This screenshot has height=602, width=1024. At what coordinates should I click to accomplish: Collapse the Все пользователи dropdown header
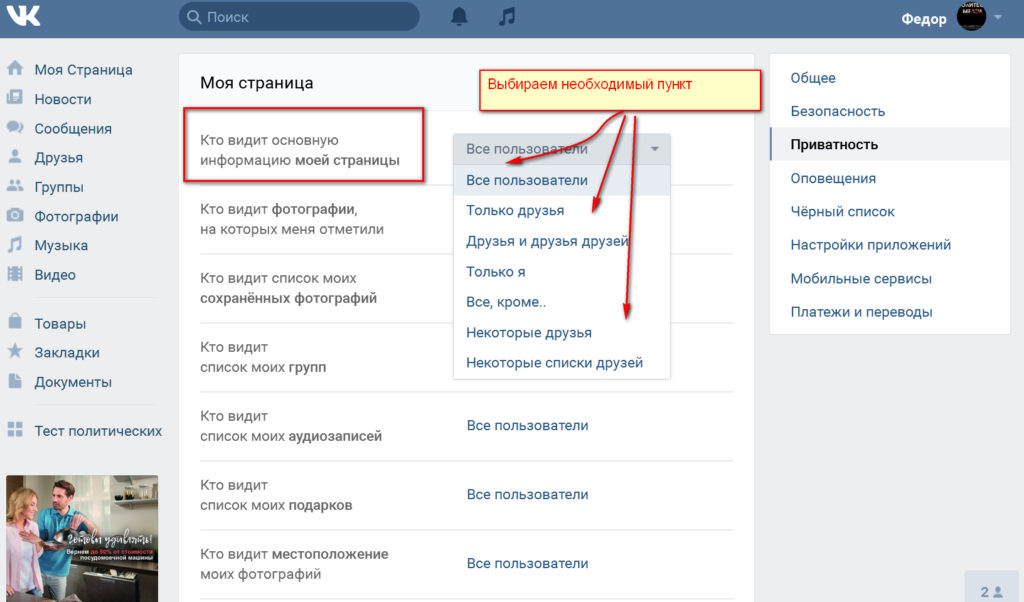click(562, 149)
